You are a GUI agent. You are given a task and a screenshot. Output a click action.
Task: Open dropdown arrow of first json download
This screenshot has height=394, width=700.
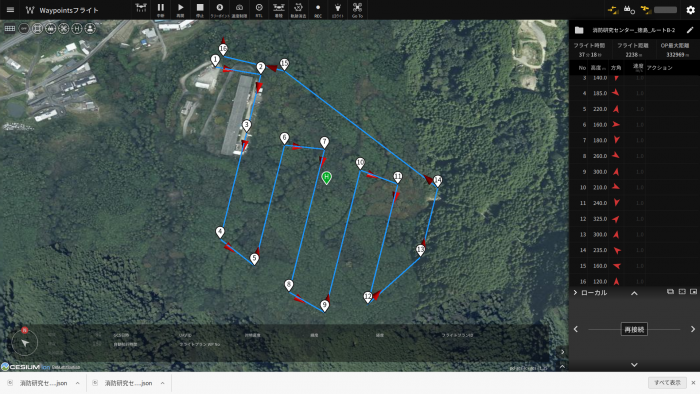[x=77, y=383]
